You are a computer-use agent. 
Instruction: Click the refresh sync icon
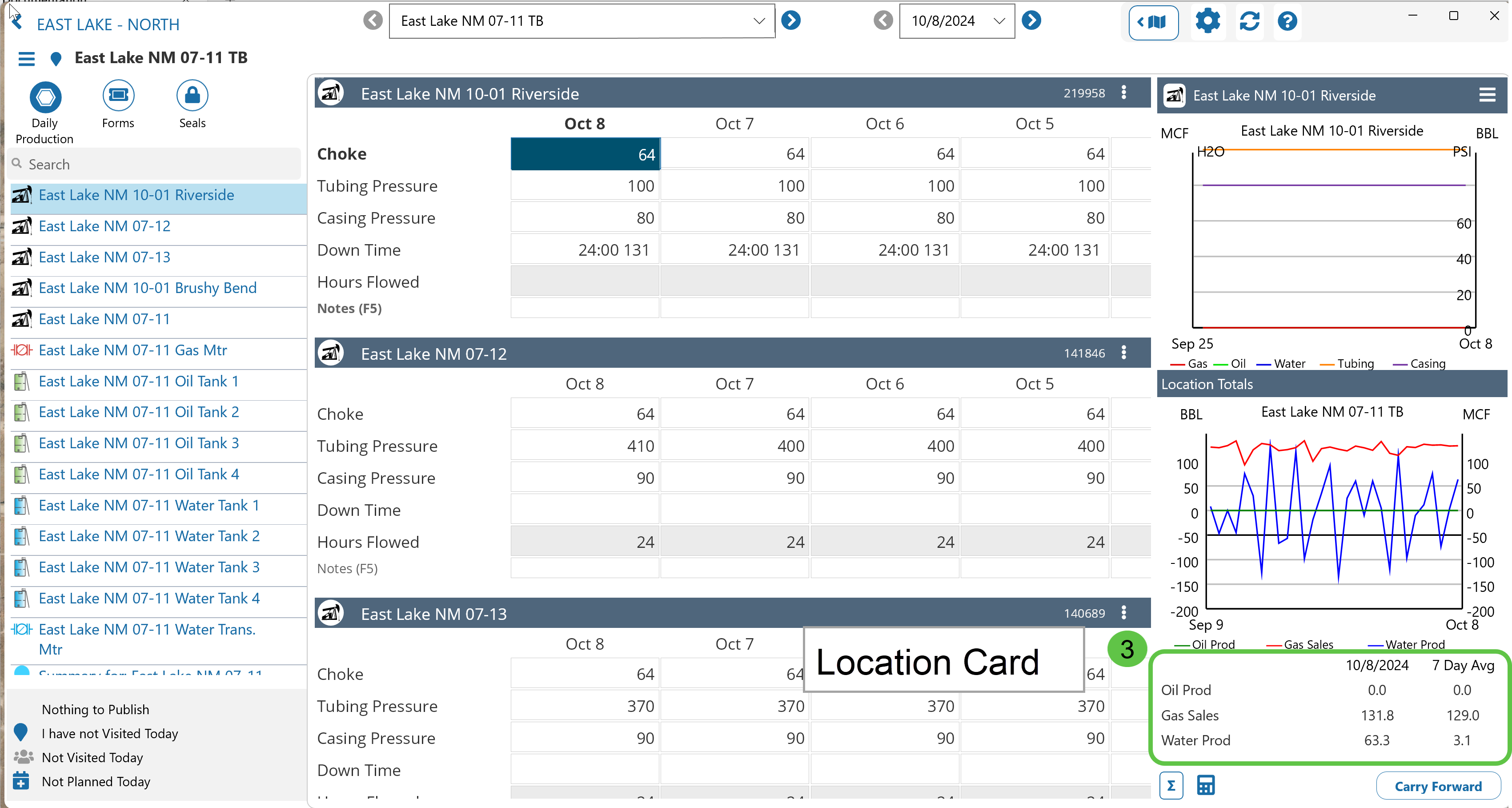tap(1249, 22)
